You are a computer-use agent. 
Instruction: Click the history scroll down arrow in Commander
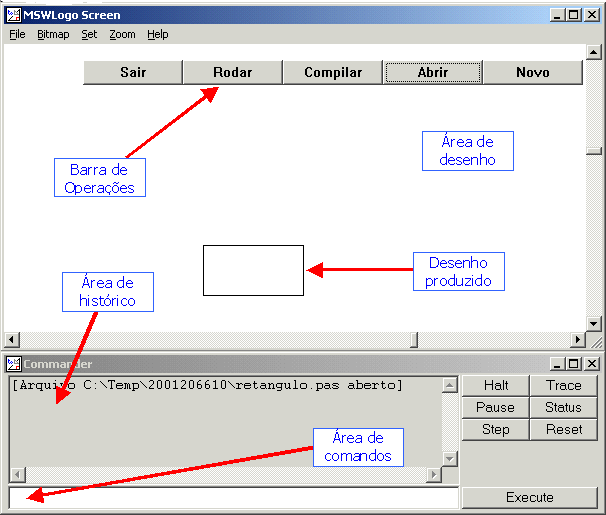449,459
